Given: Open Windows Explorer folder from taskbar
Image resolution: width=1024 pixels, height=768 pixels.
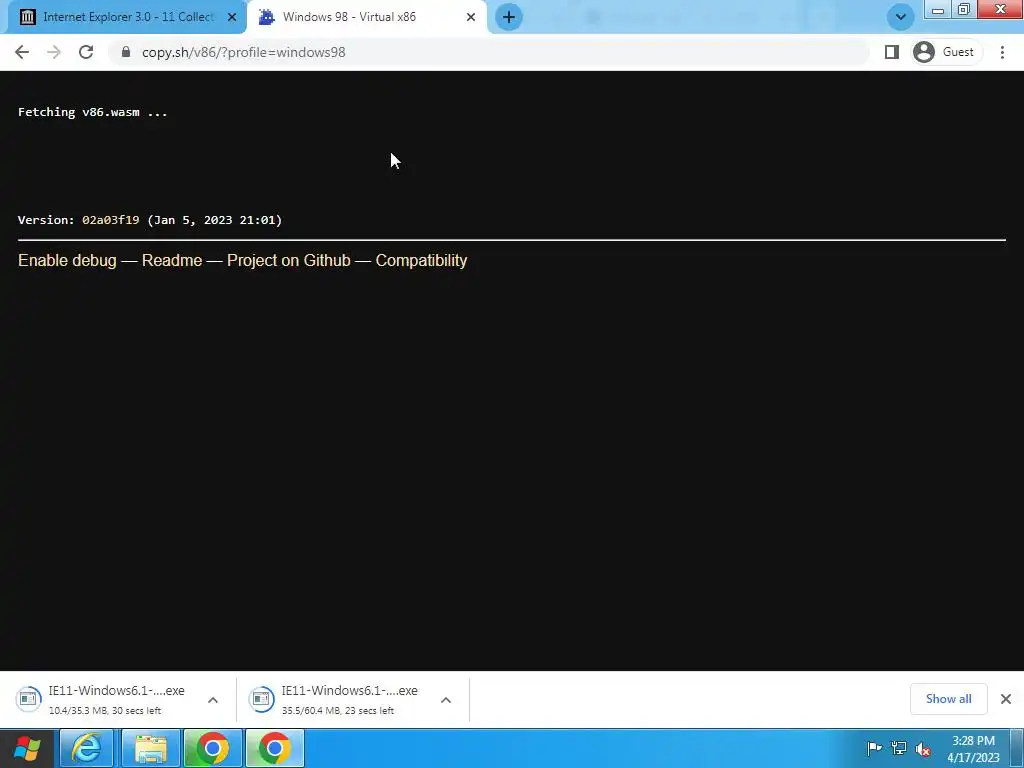Looking at the screenshot, I should click(151, 748).
